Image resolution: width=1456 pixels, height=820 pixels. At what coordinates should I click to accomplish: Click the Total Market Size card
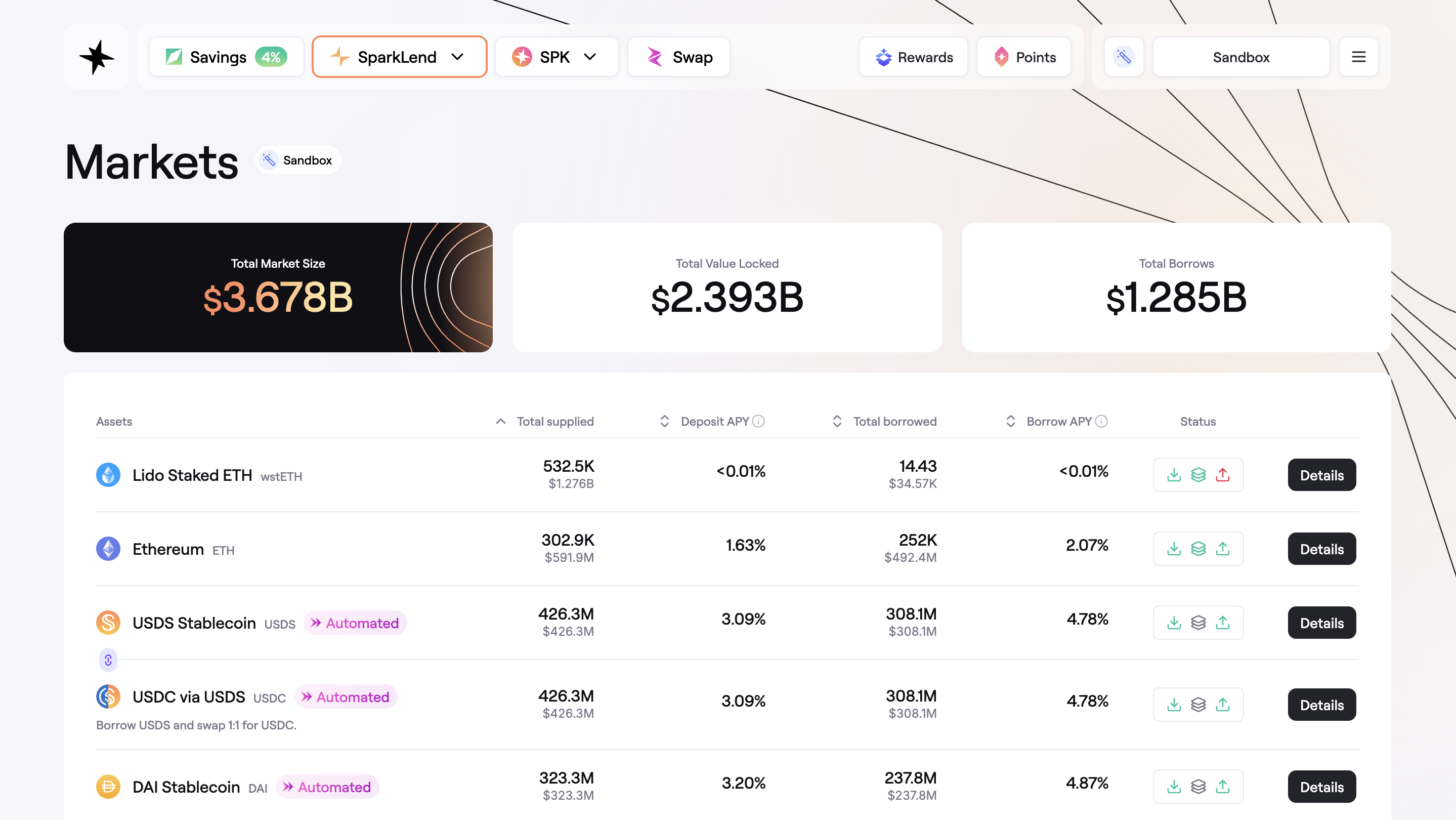click(x=278, y=288)
